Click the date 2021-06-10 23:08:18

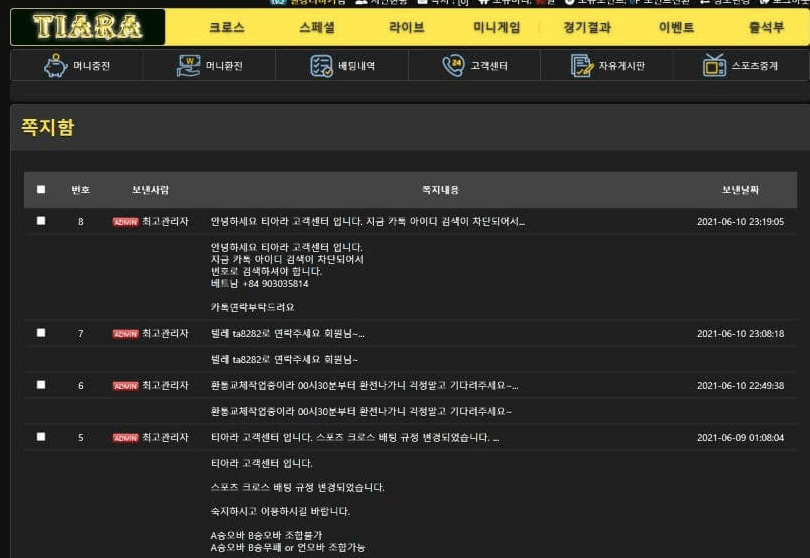tap(740, 334)
